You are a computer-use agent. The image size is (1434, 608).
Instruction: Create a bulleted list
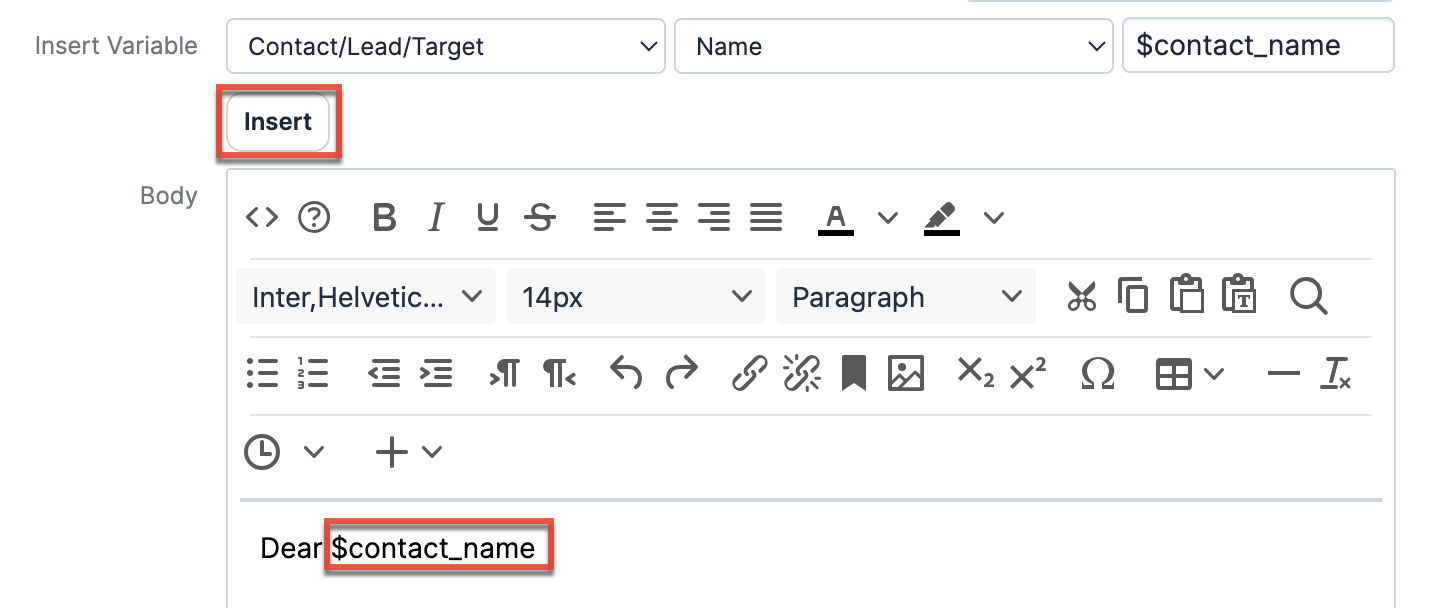pyautogui.click(x=262, y=374)
